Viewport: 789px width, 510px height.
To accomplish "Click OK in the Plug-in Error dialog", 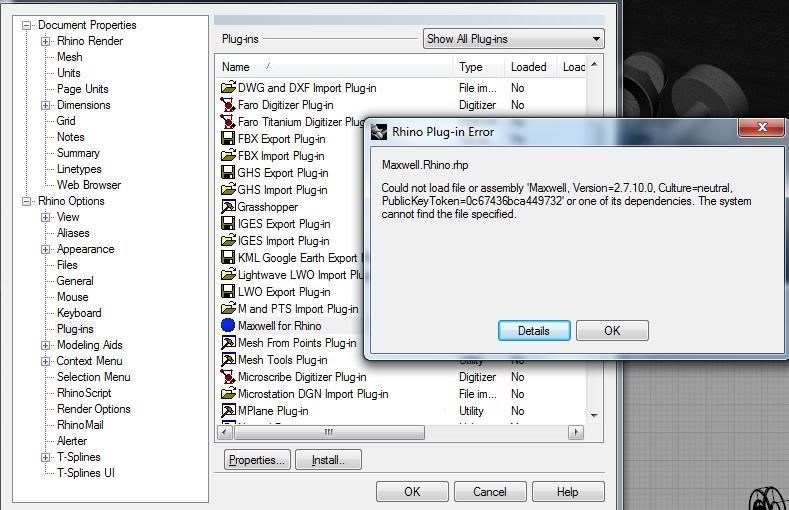I will coord(612,330).
